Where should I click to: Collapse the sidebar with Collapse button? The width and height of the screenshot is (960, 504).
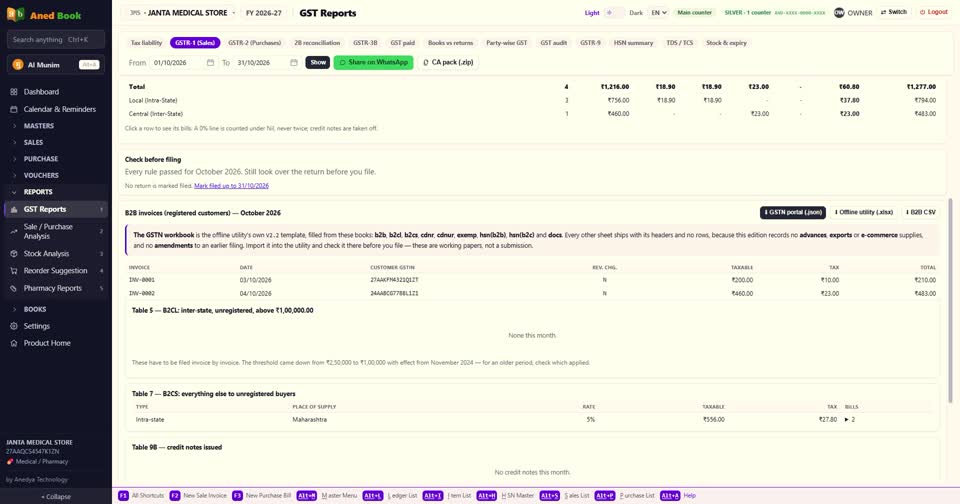tap(56, 497)
